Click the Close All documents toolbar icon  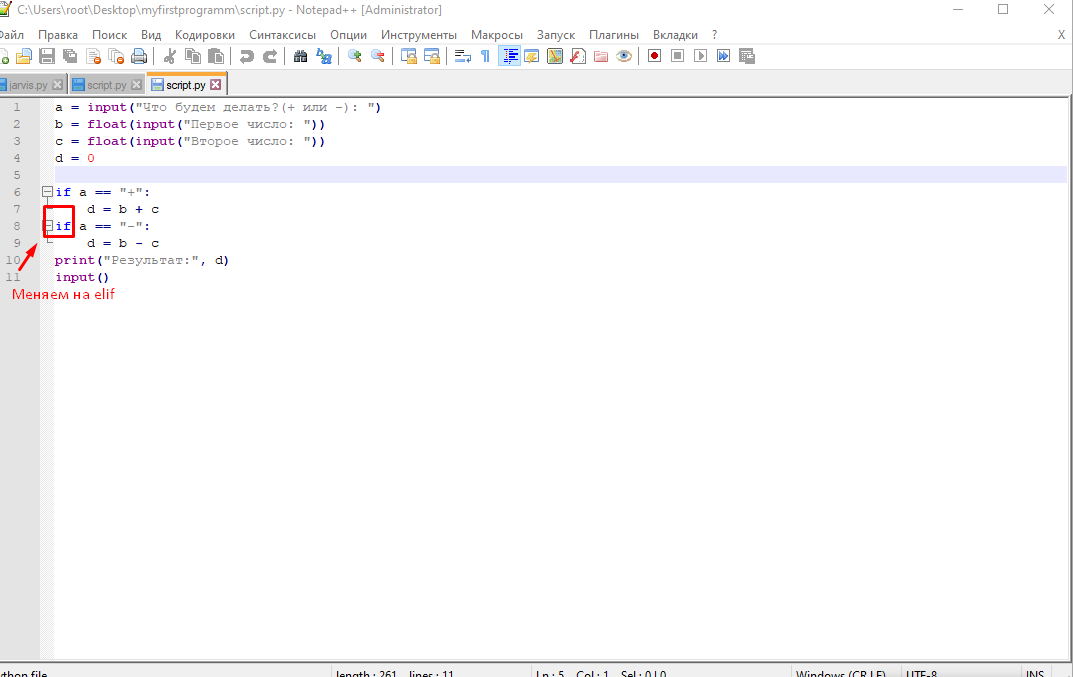(116, 56)
